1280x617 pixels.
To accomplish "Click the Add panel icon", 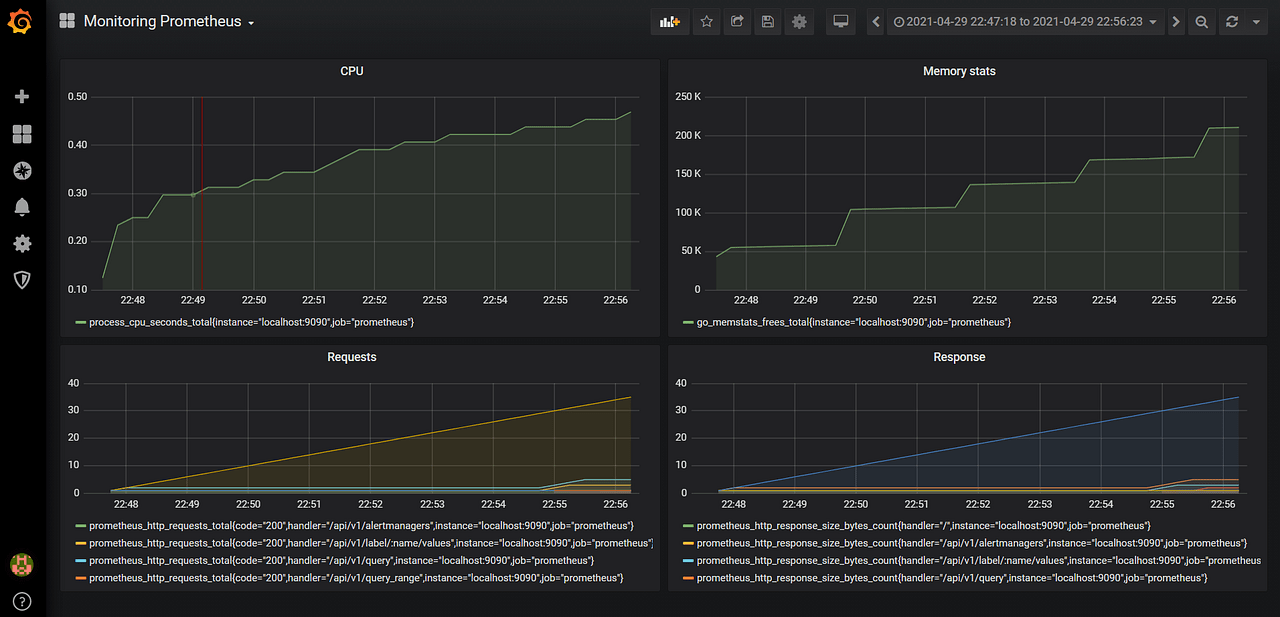I will (x=669, y=21).
